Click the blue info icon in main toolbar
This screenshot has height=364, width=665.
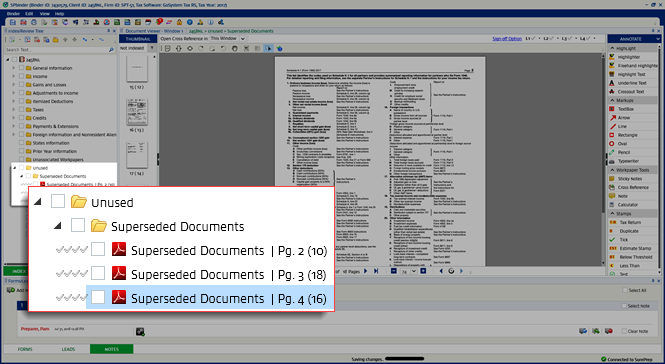(211, 22)
